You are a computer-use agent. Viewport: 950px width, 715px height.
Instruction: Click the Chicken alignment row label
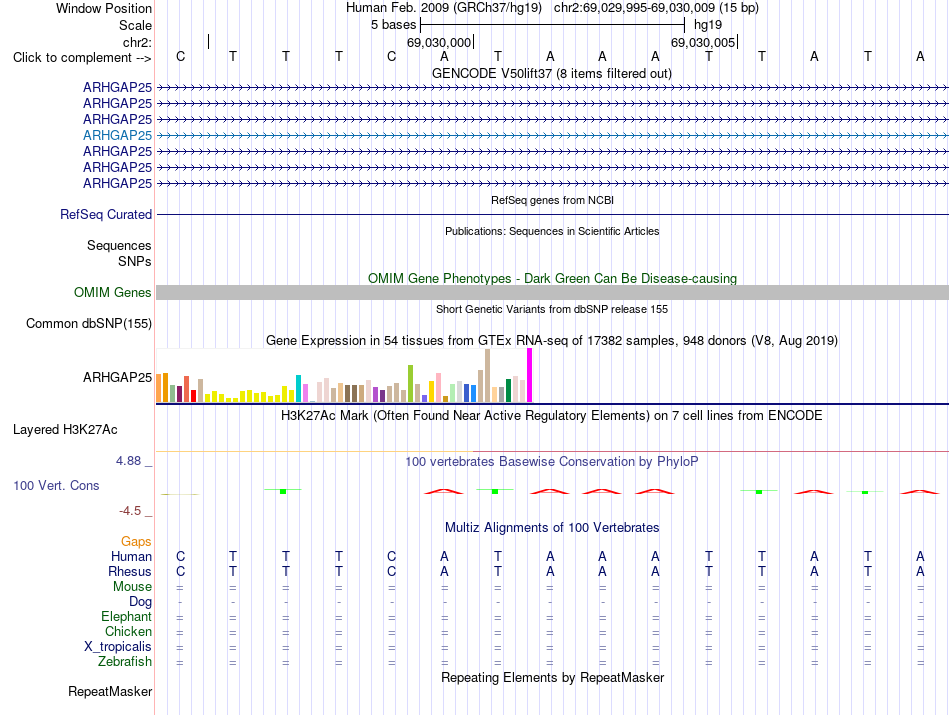(128, 631)
